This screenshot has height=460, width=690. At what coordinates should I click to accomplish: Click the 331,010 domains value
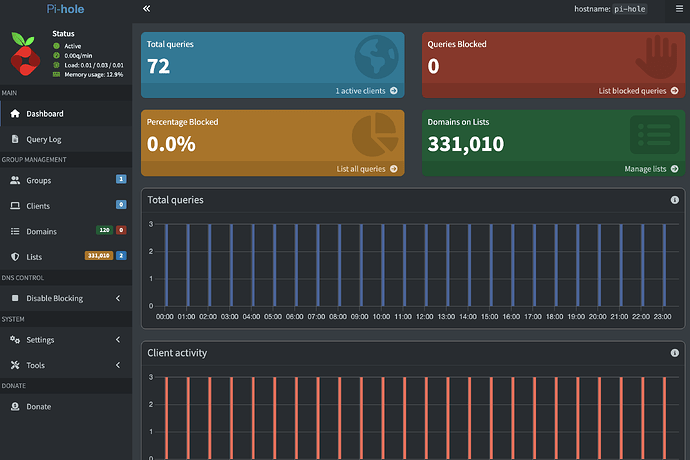[x=466, y=144]
